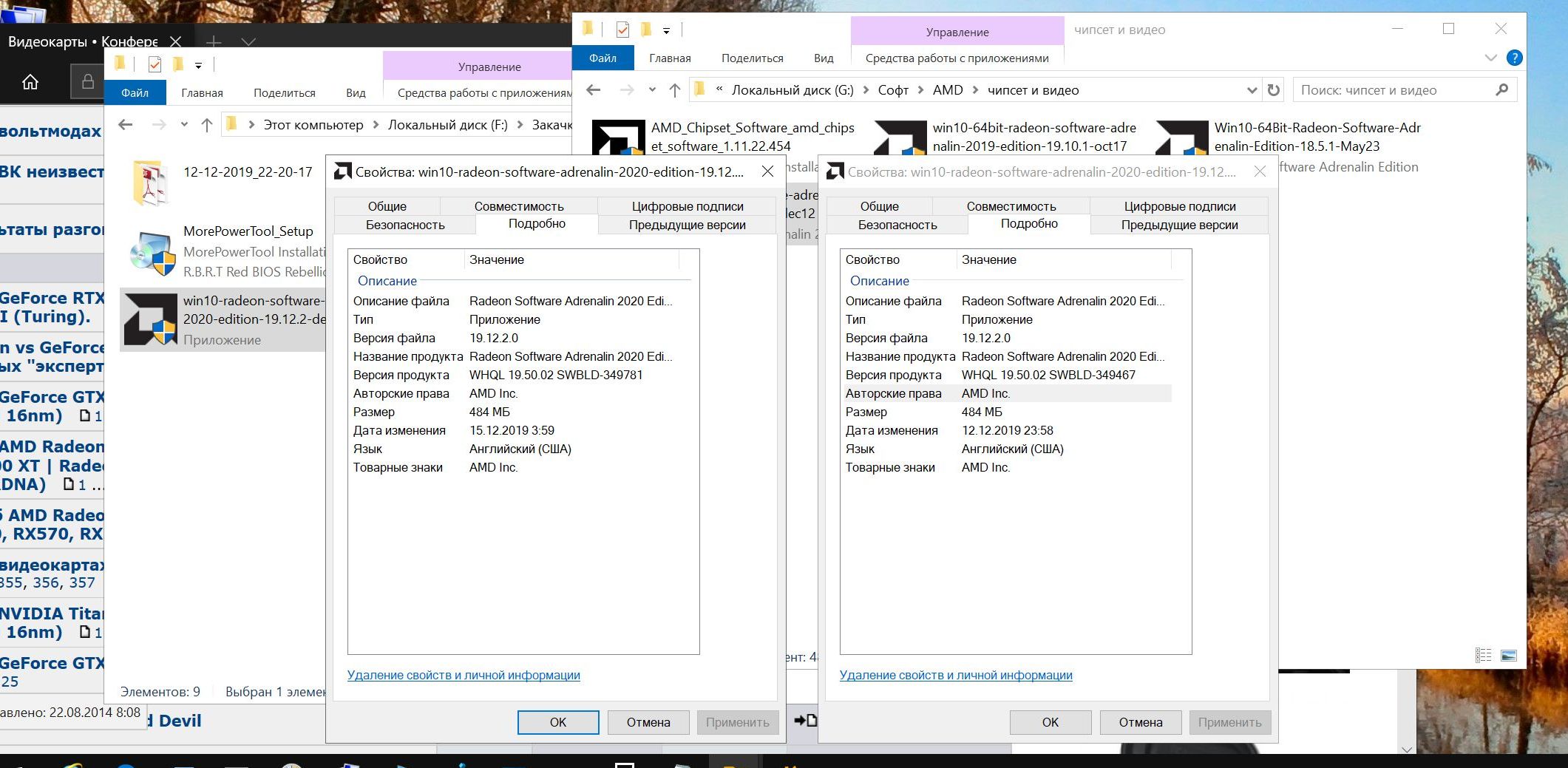Select Авторские права row in right dialog
1568x768 pixels.
click(x=1007, y=393)
